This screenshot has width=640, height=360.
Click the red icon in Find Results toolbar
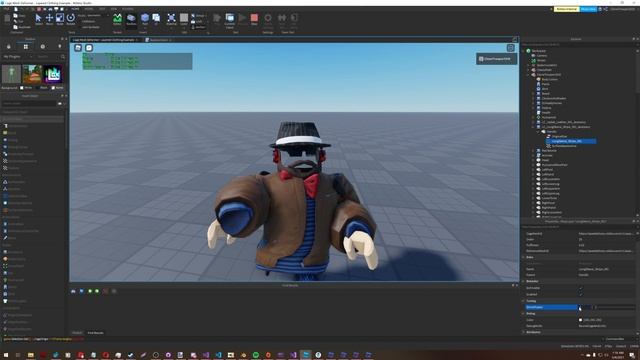pos(105,291)
